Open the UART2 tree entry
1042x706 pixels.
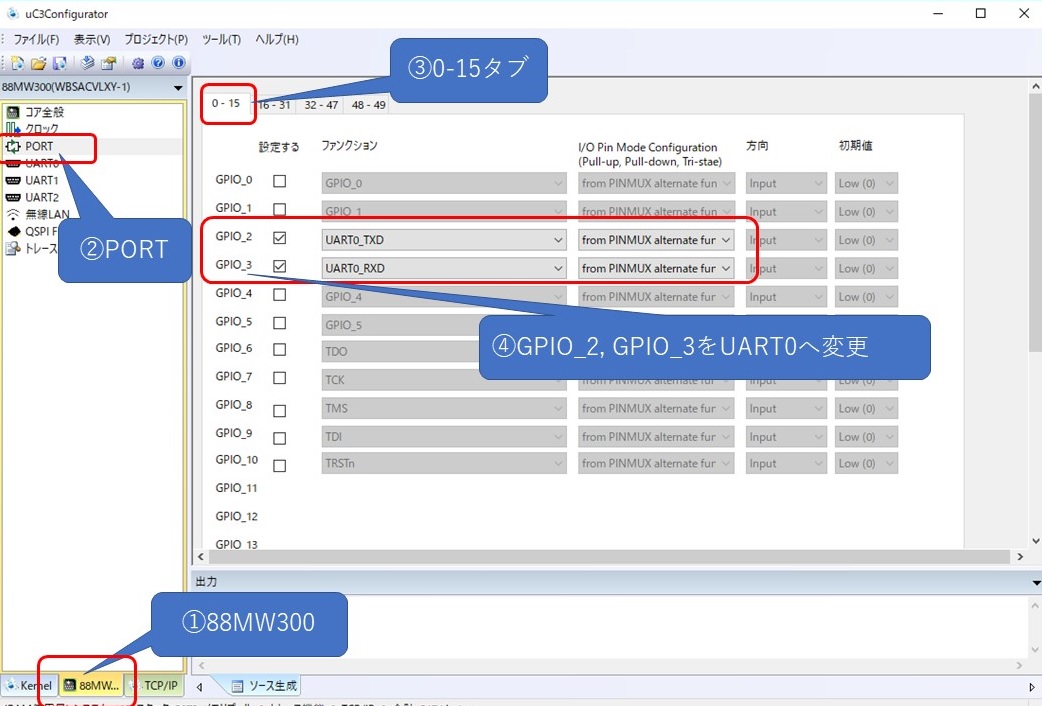tap(42, 197)
